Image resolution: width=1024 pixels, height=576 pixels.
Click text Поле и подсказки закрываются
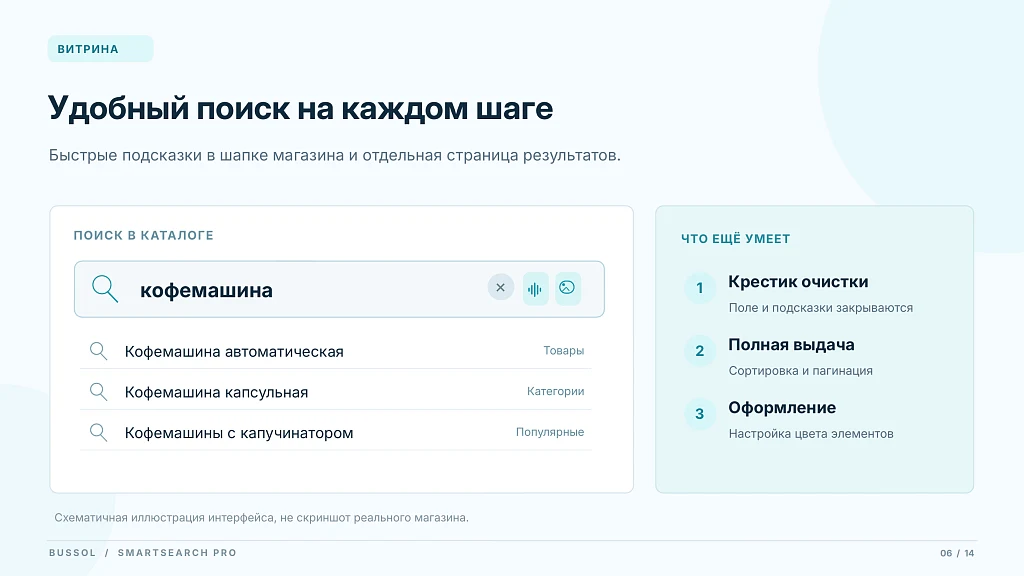[x=821, y=308]
